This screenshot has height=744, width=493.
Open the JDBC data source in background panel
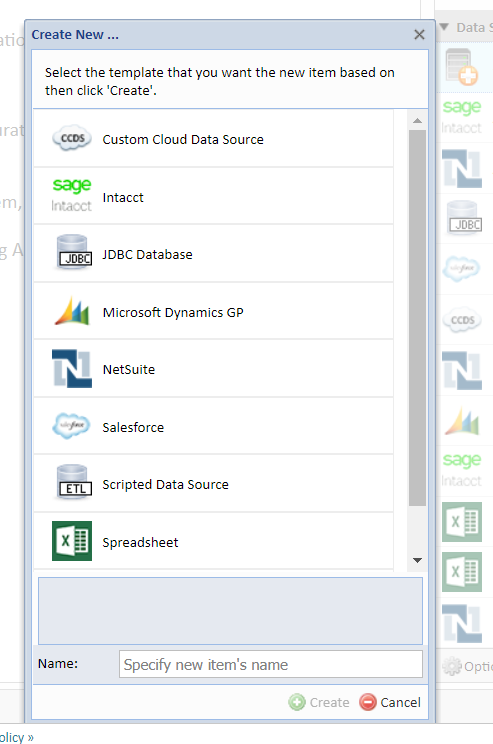click(x=465, y=218)
